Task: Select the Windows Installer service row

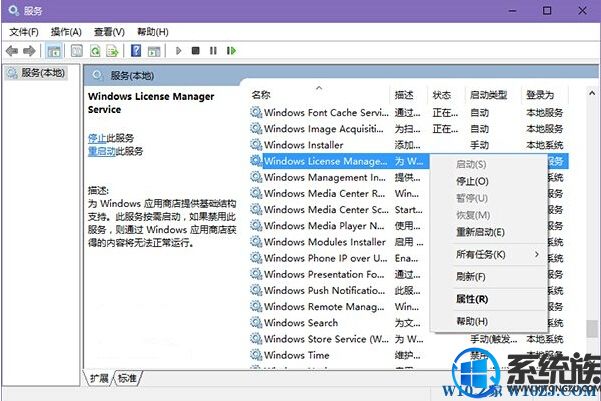Action: coord(409,145)
